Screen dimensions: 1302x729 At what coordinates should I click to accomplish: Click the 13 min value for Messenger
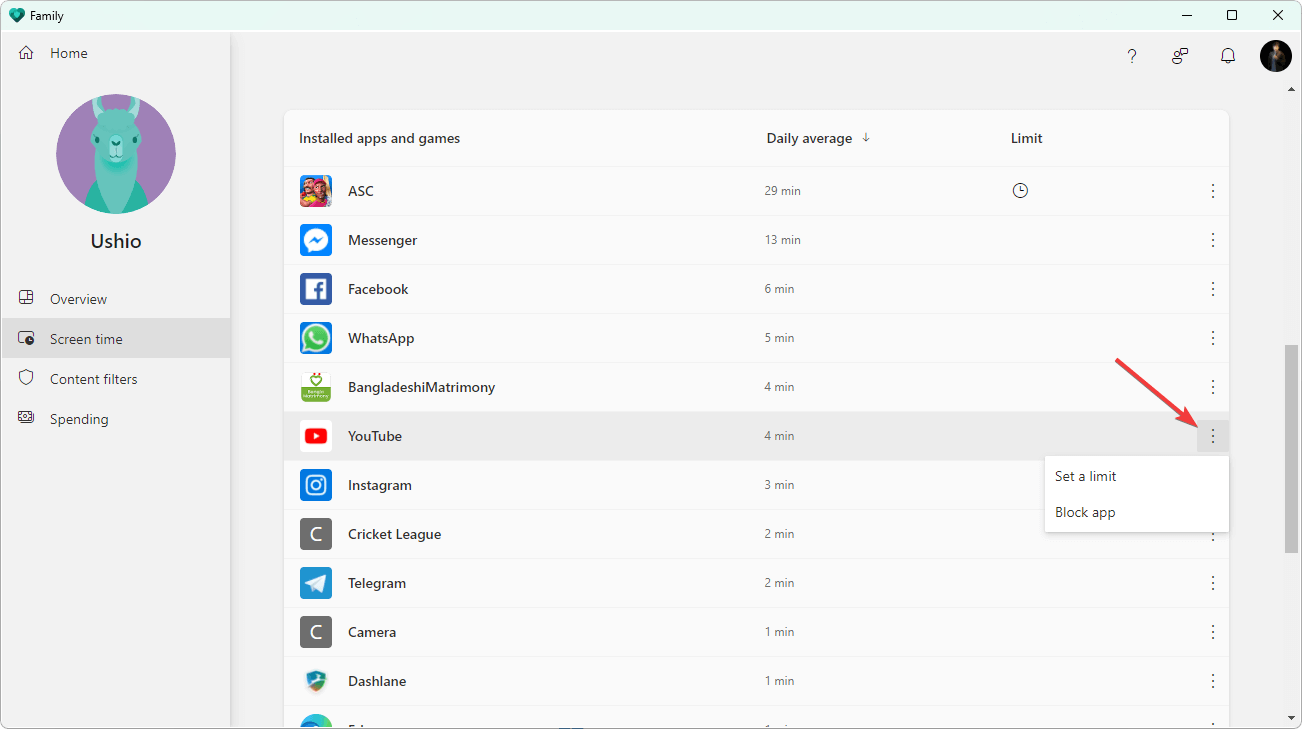click(783, 240)
